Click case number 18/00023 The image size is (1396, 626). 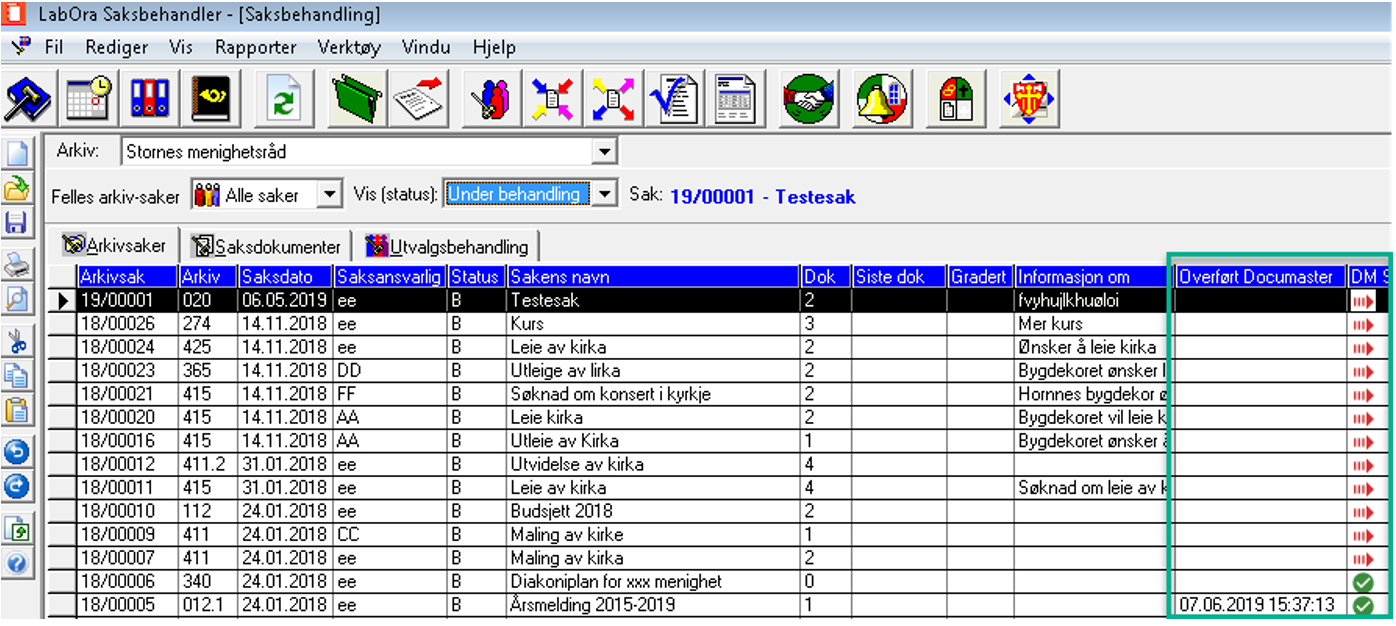(127, 371)
